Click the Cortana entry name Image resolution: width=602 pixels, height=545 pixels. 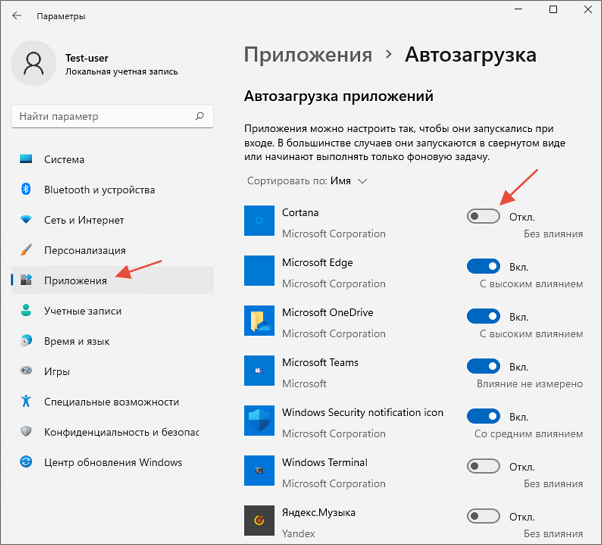(x=300, y=212)
